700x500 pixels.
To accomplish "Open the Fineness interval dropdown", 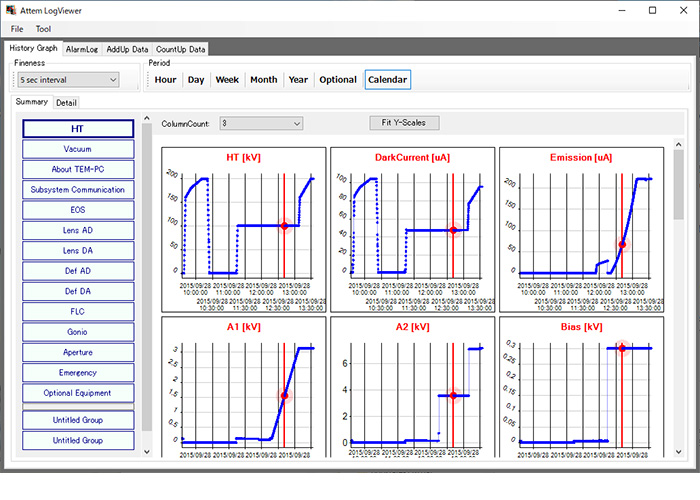I will pyautogui.click(x=68, y=80).
